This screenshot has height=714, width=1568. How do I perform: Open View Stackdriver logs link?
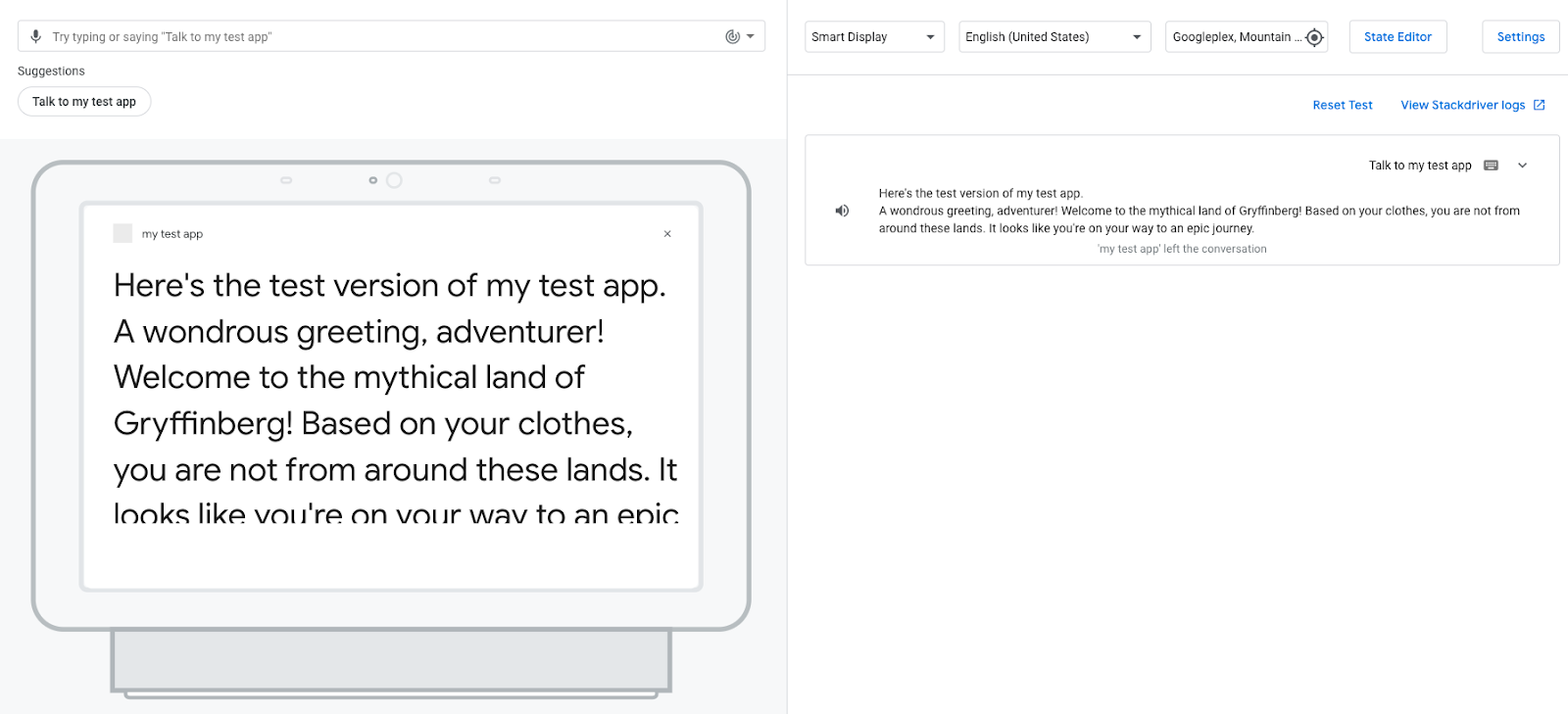[x=1462, y=105]
